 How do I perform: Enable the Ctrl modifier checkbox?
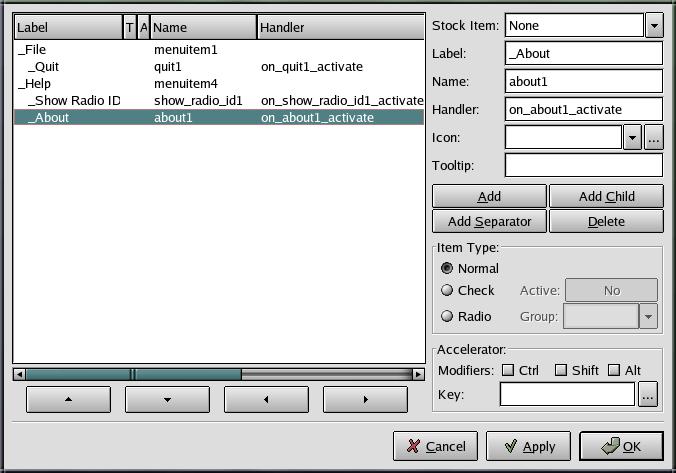508,370
